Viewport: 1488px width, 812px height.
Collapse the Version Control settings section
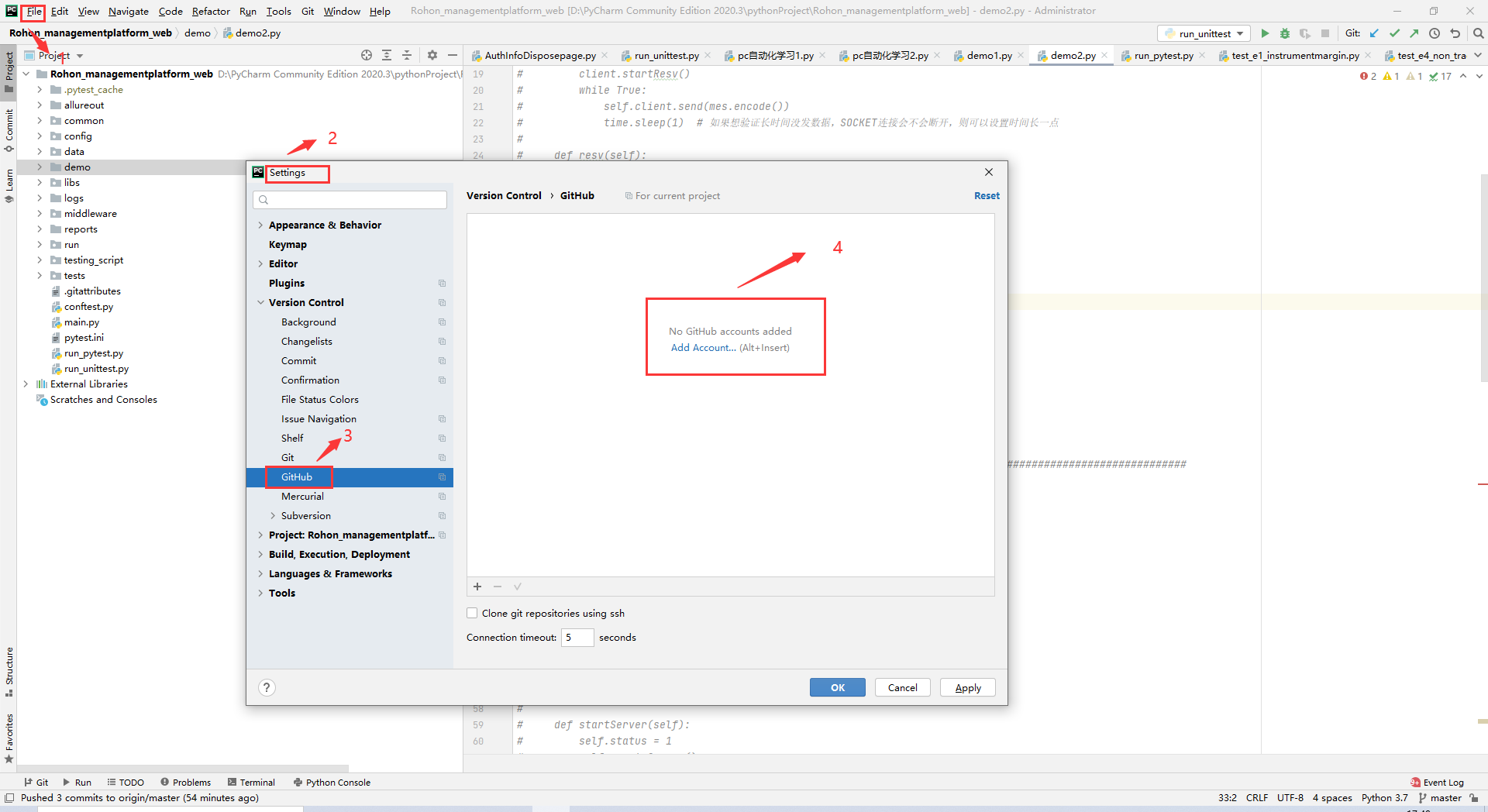coord(260,302)
